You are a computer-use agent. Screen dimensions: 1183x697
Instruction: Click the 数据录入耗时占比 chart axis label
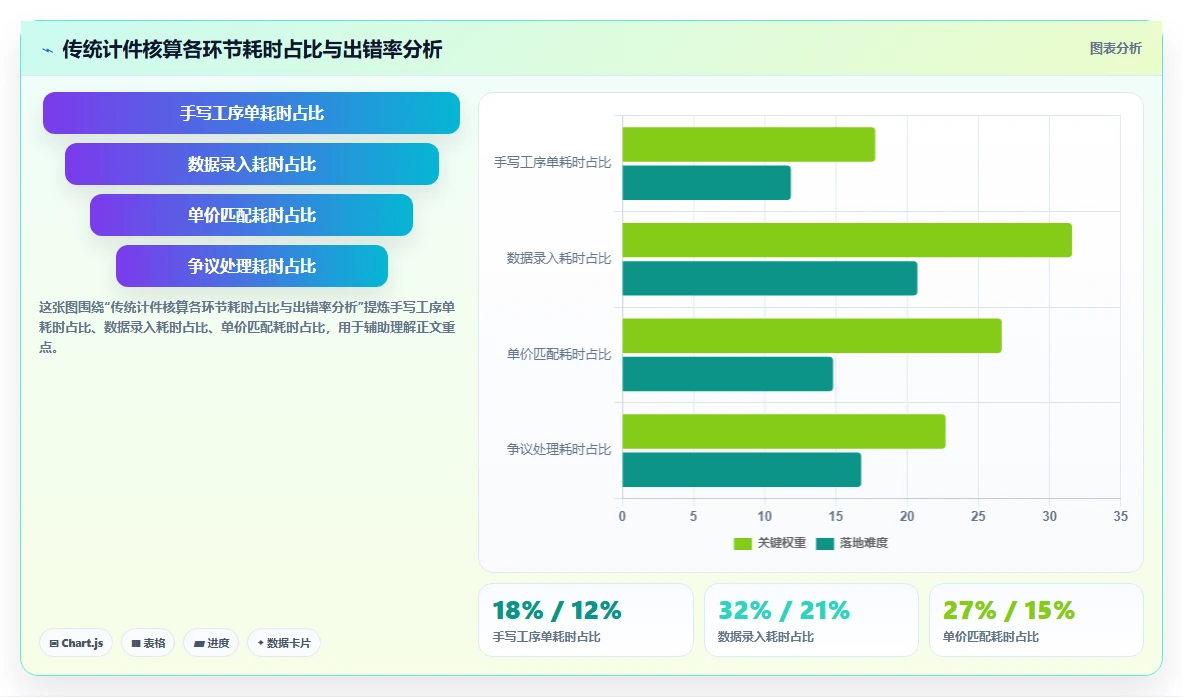[x=558, y=258]
